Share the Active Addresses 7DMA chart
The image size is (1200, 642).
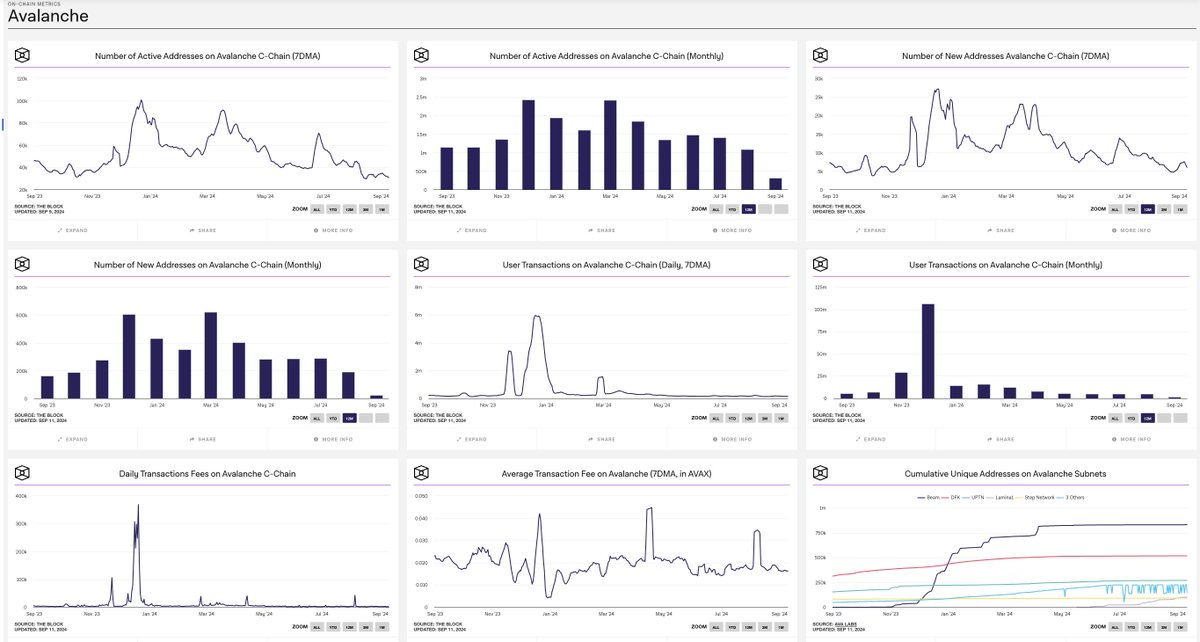point(204,230)
